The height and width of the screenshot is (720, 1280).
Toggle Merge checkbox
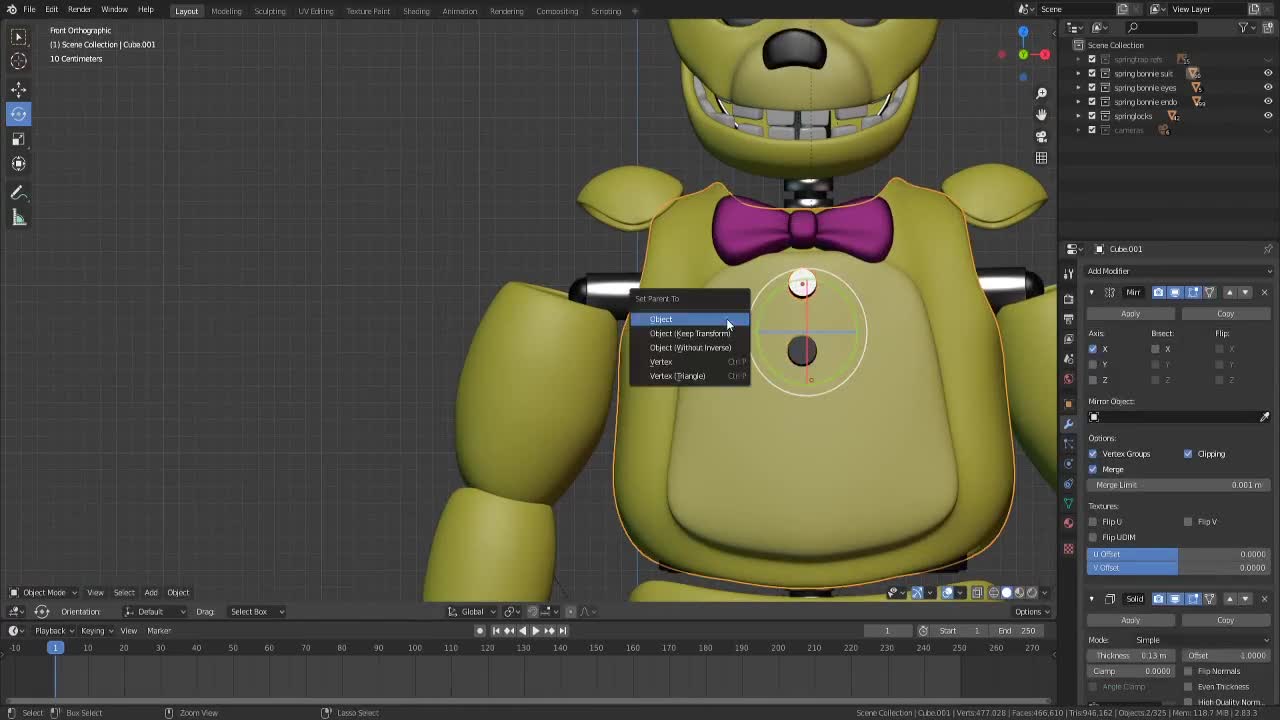point(1092,469)
